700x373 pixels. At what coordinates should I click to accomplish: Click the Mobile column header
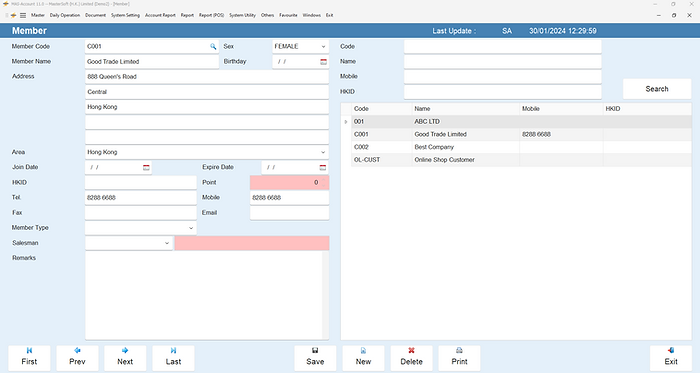(561, 109)
